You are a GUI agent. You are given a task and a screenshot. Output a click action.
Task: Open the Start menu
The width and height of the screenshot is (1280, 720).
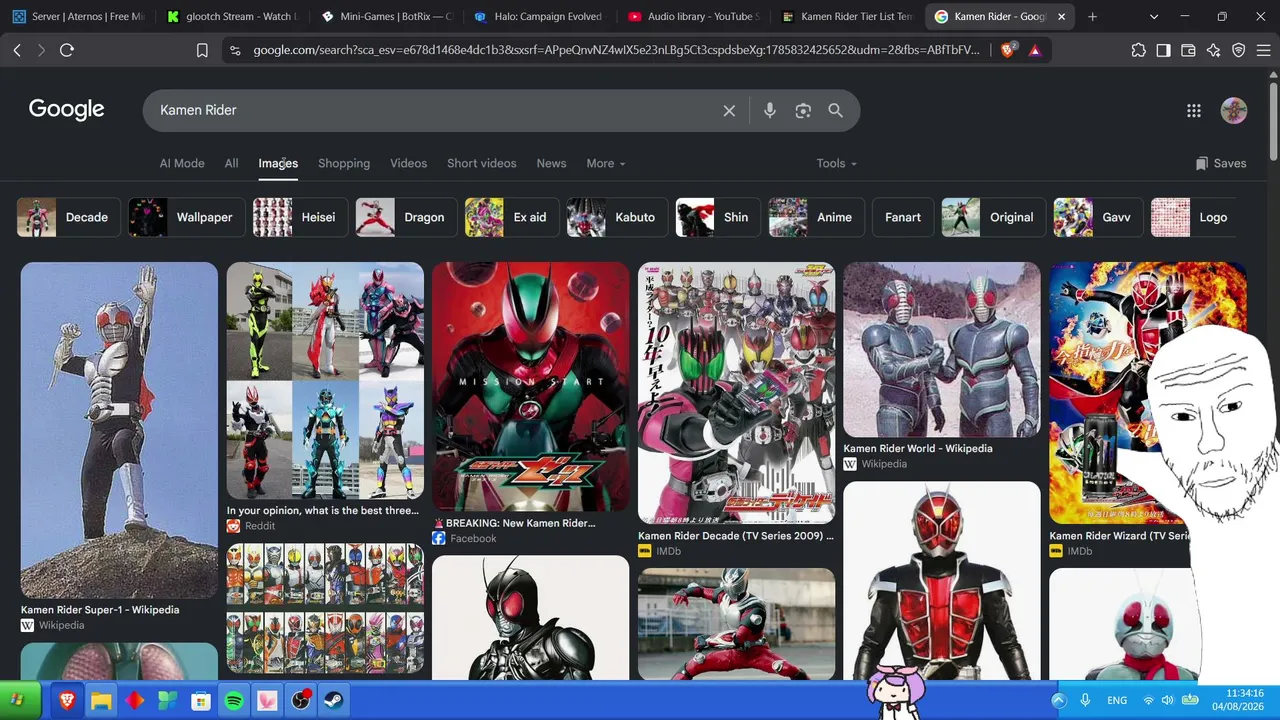[20, 699]
